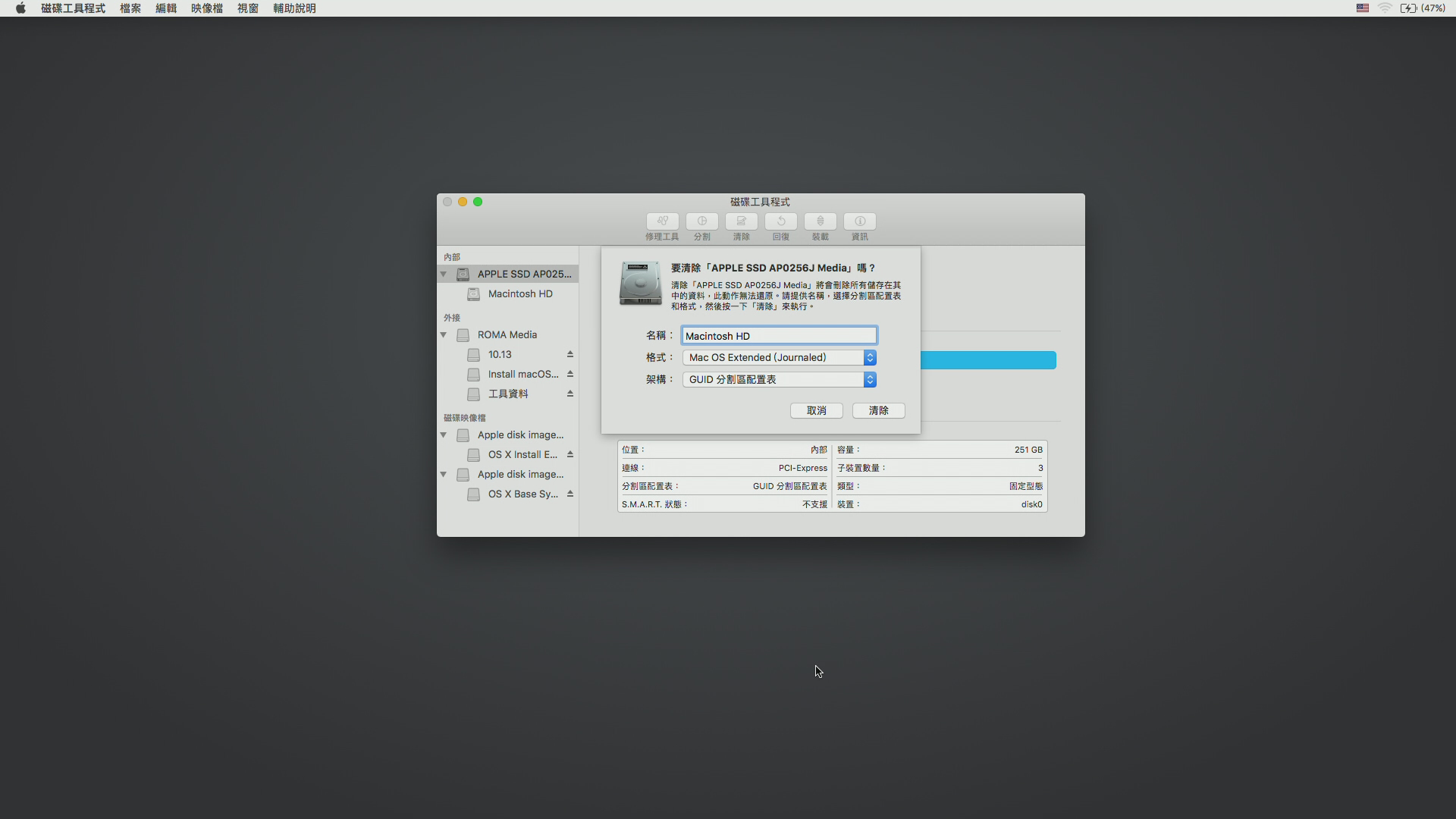Click the 取消 cancel button
Viewport: 1456px width, 819px height.
816,410
